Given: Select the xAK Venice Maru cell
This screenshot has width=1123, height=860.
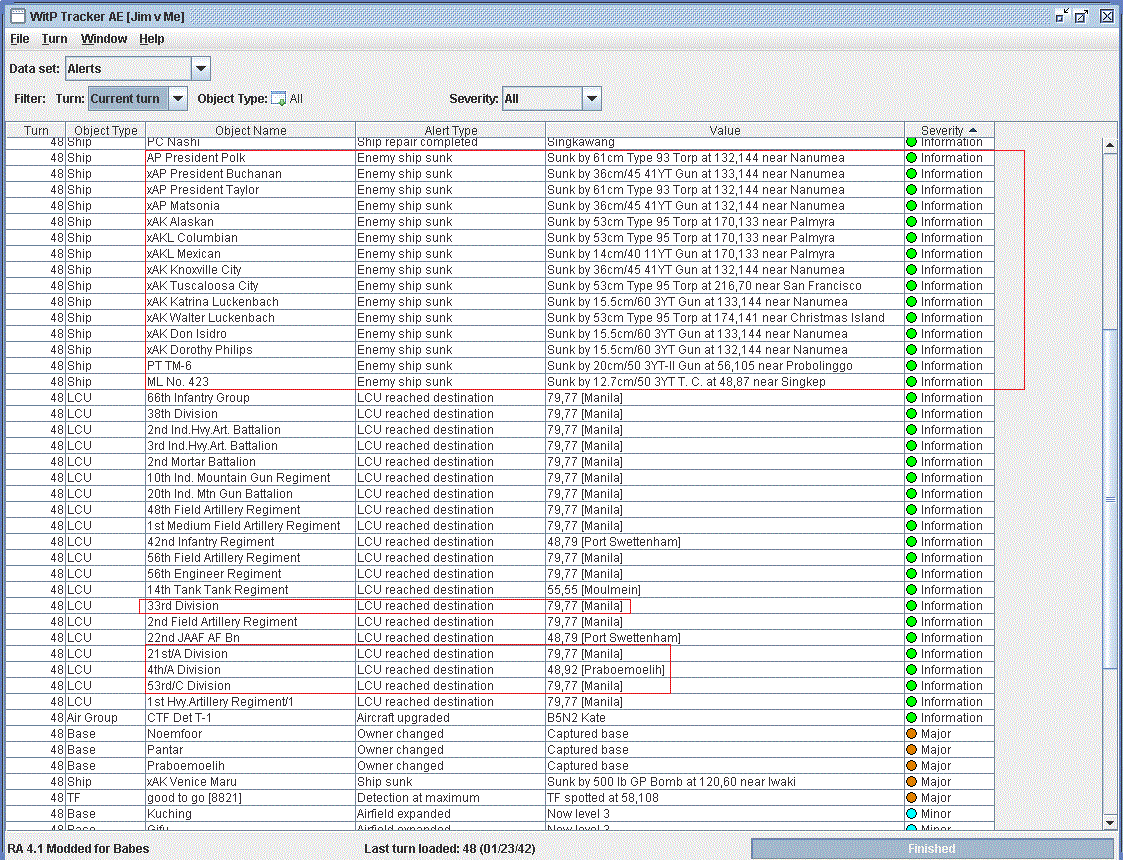Looking at the screenshot, I should pyautogui.click(x=250, y=782).
